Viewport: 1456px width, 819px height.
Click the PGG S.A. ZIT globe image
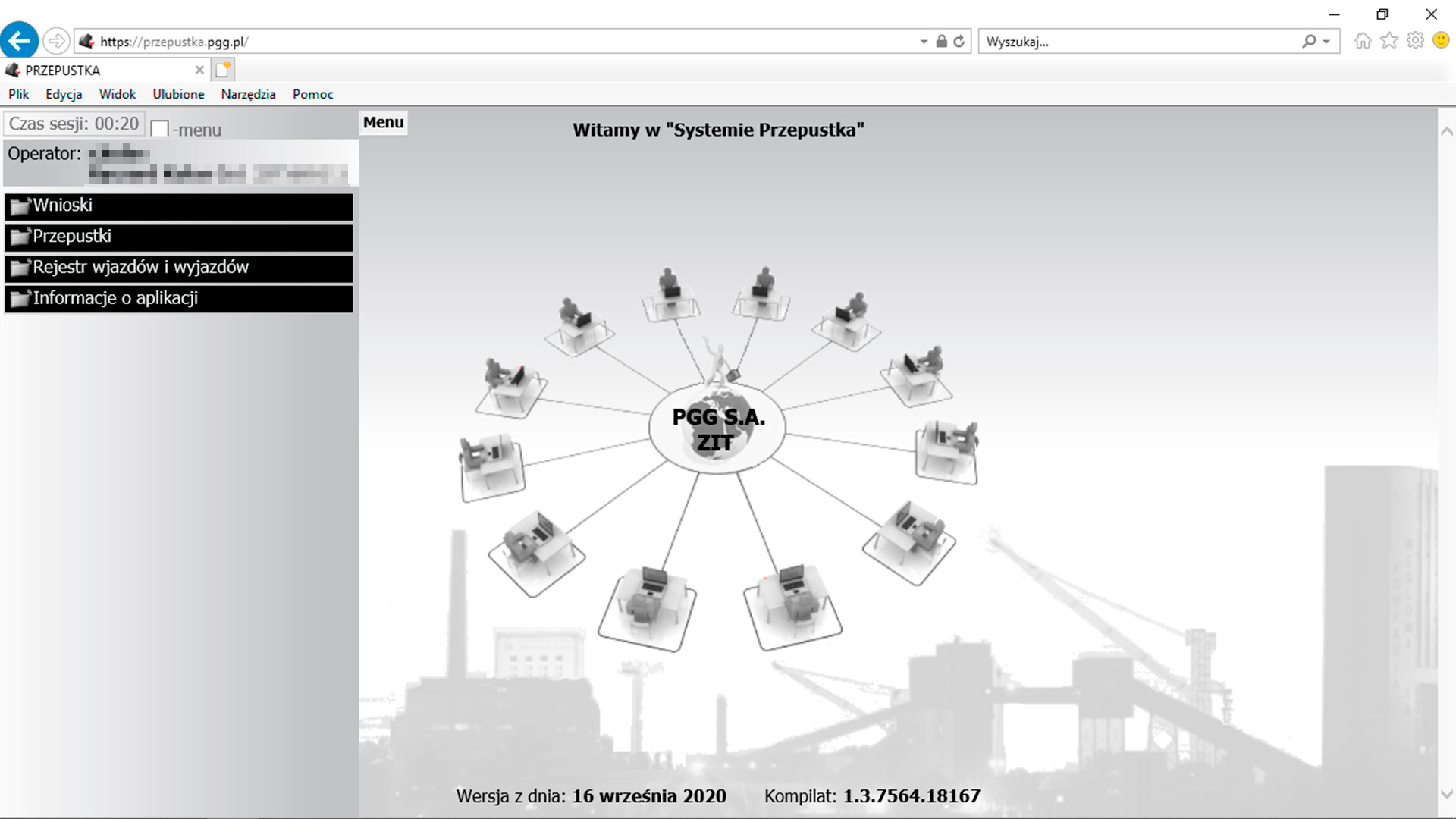717,428
